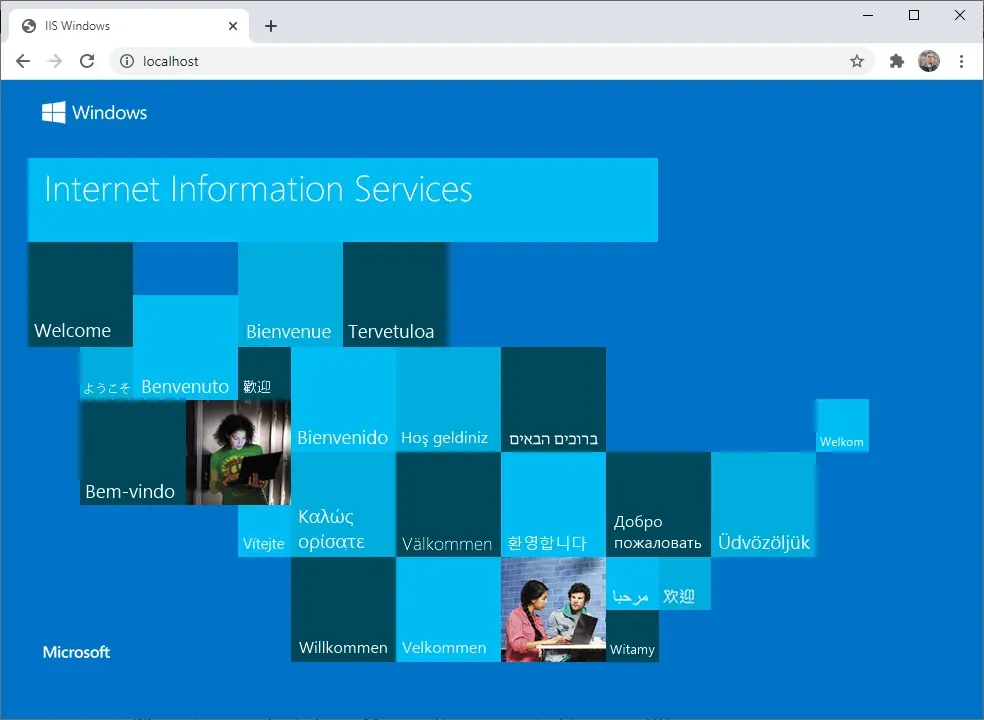Click the bookmark star icon
Viewport: 984px width, 720px height.
tap(857, 61)
